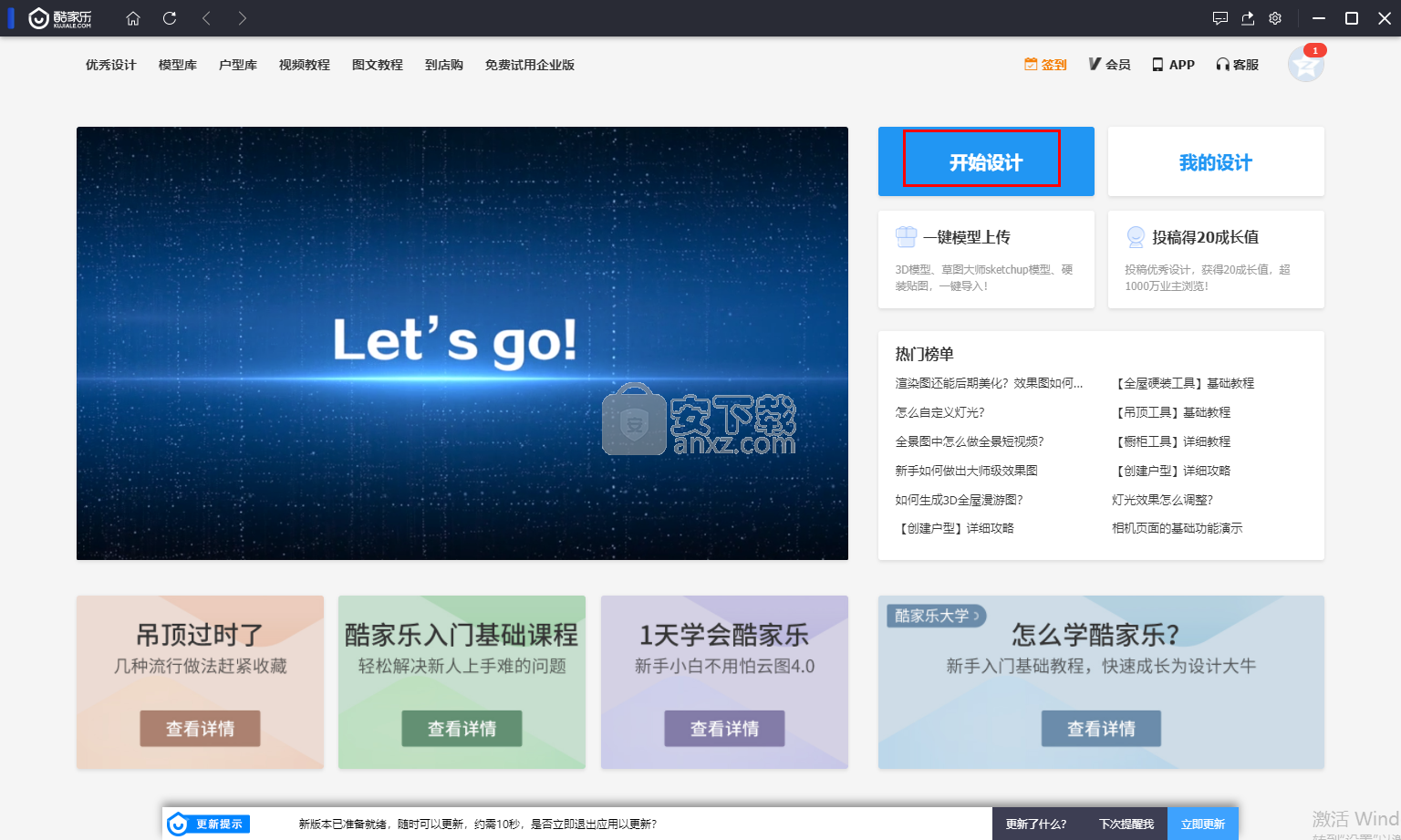Click the 投稿得20成长值 icon

point(1136,237)
